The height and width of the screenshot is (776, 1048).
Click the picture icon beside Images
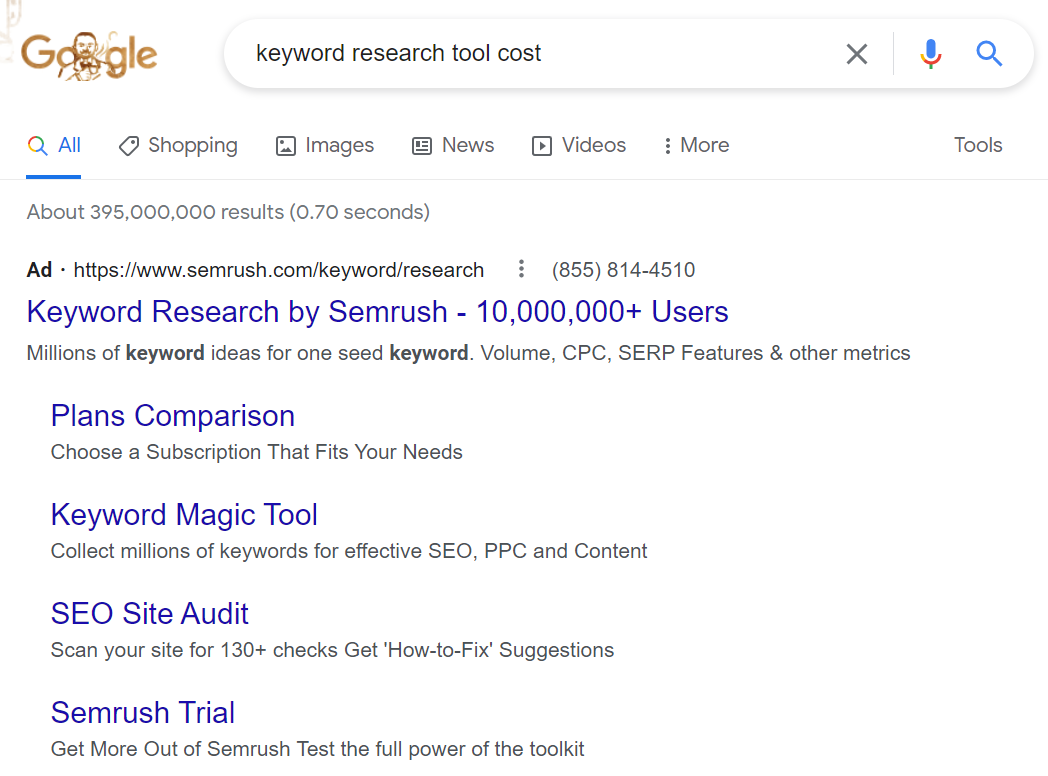285,145
